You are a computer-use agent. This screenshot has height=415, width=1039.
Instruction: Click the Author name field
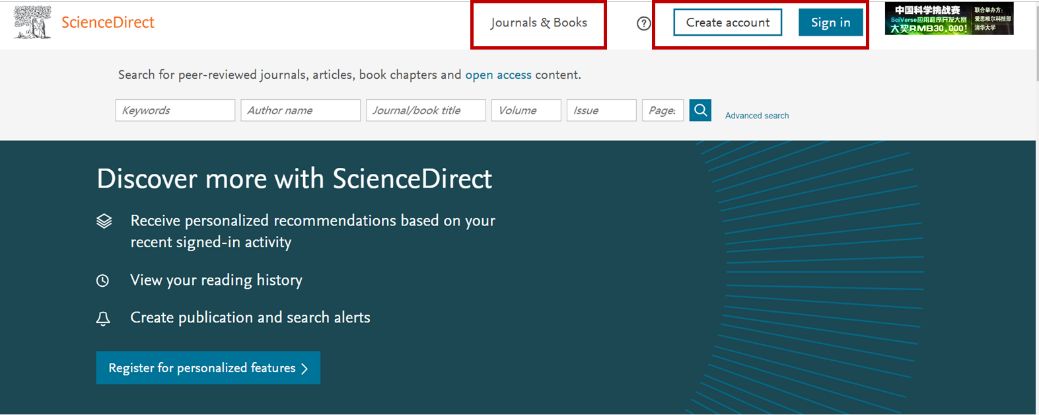(x=300, y=111)
